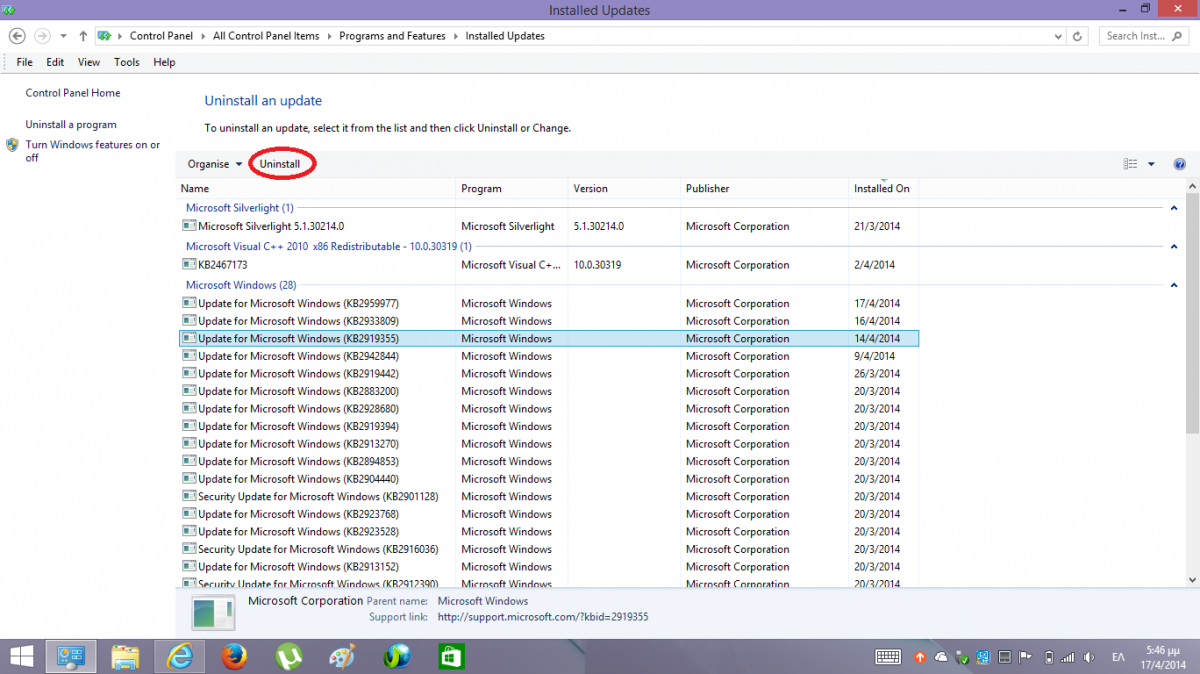
Task: Open File Explorer from the taskbar
Action: [125, 656]
